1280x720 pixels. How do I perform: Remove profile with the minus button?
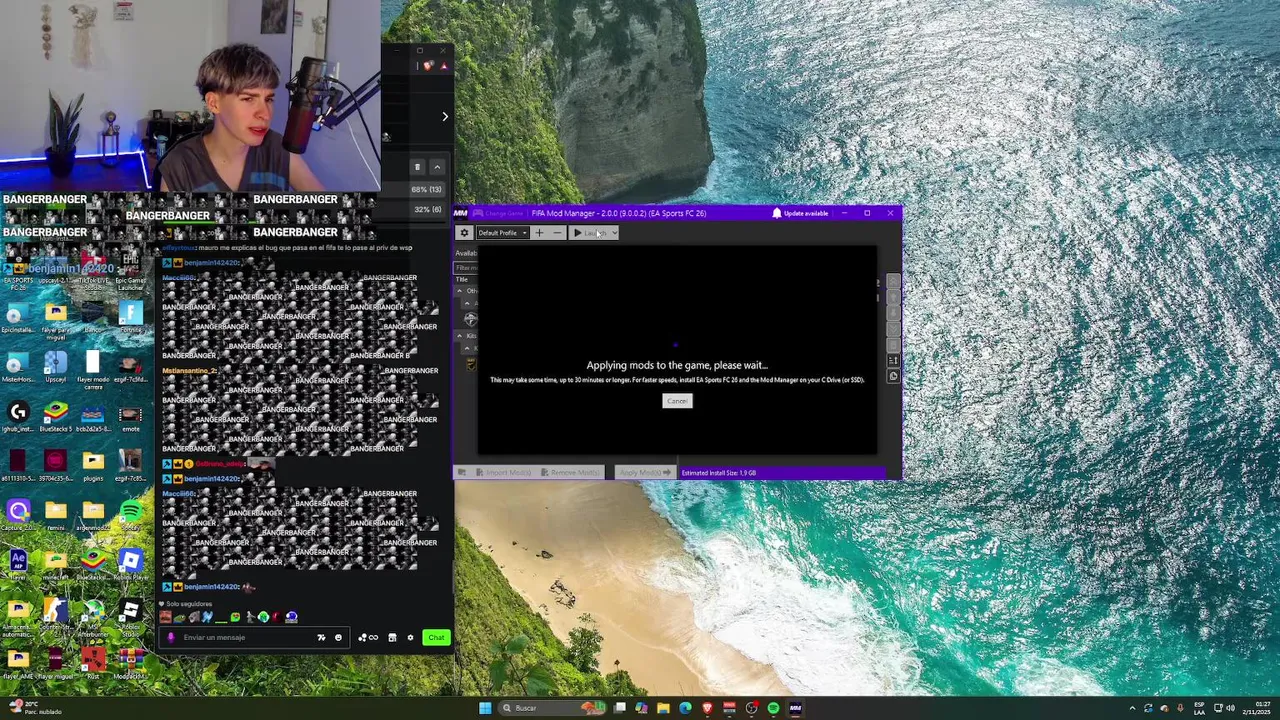(x=557, y=233)
